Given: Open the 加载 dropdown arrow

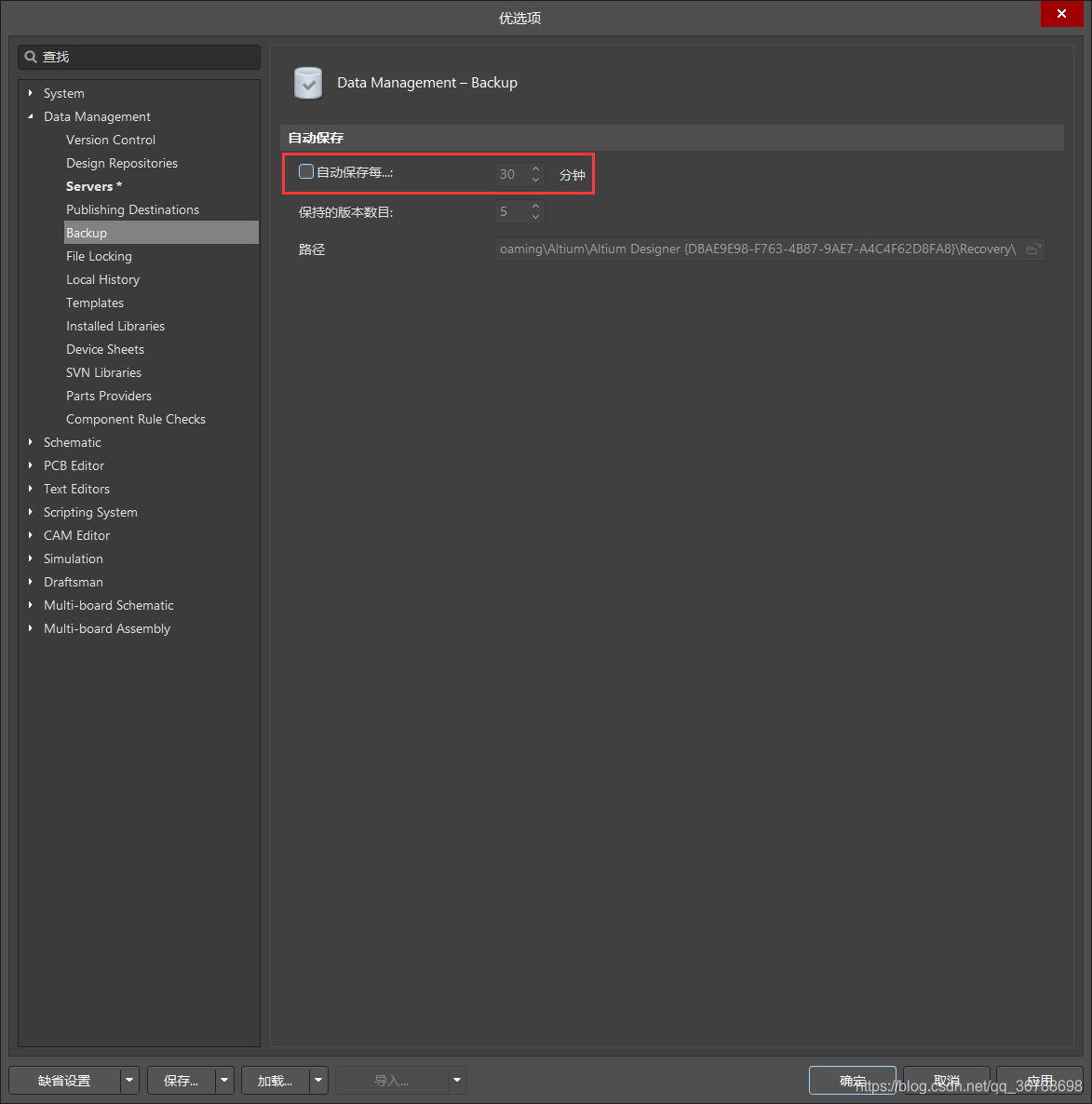Looking at the screenshot, I should [x=318, y=1081].
